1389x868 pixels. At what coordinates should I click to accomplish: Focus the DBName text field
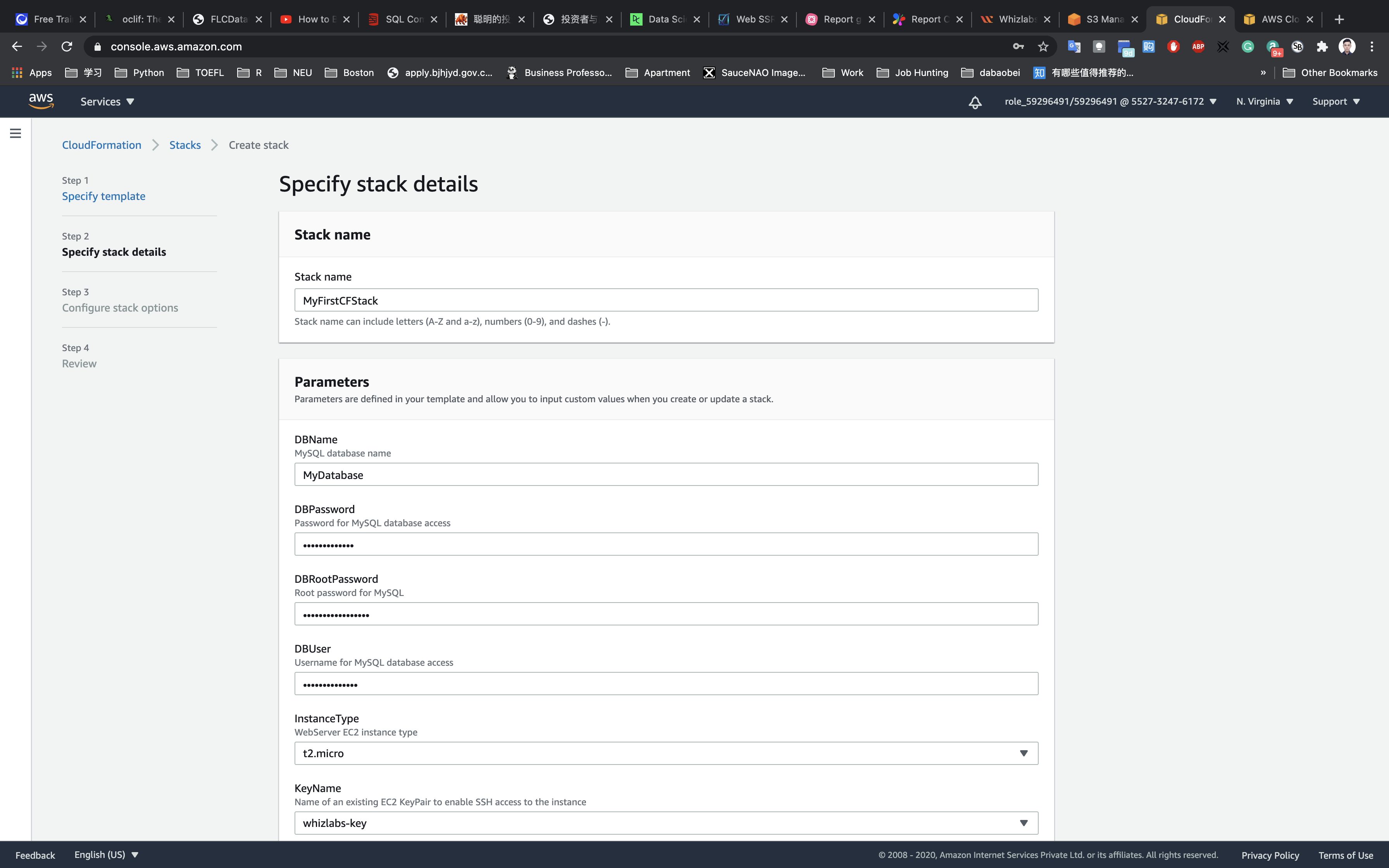pyautogui.click(x=666, y=475)
